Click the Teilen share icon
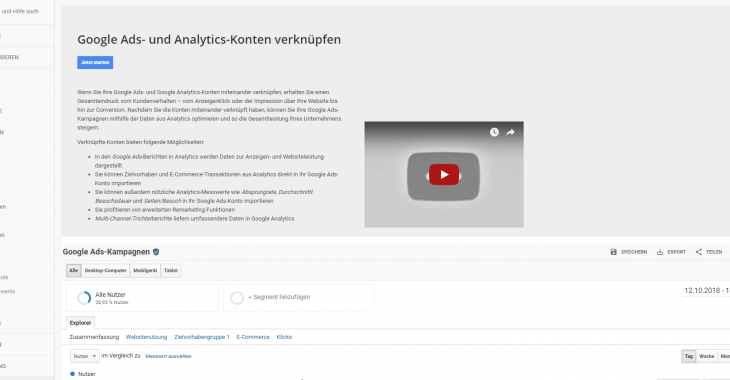730x380 pixels. (698, 252)
